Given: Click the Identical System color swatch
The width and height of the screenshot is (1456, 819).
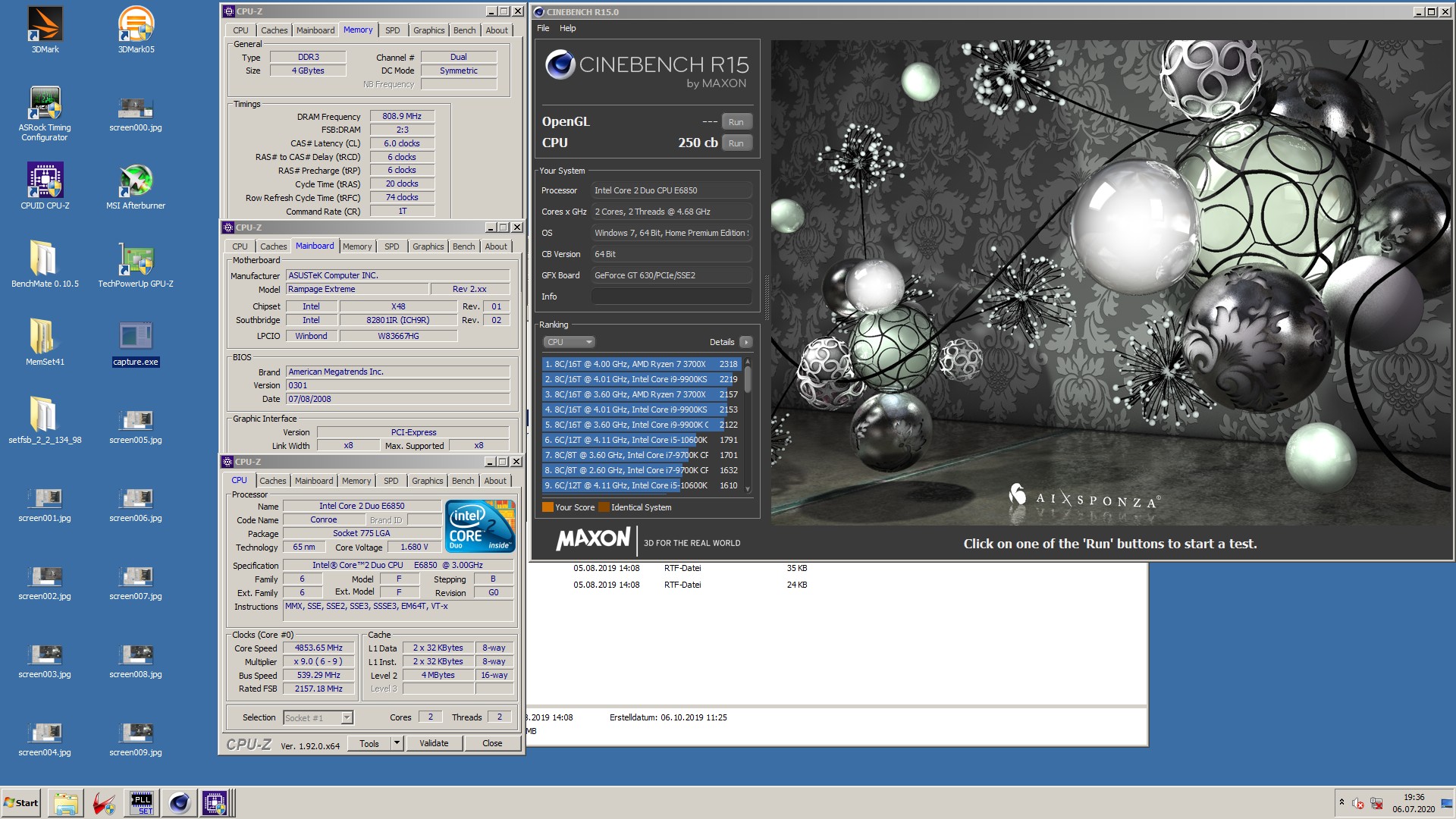Looking at the screenshot, I should (x=604, y=507).
